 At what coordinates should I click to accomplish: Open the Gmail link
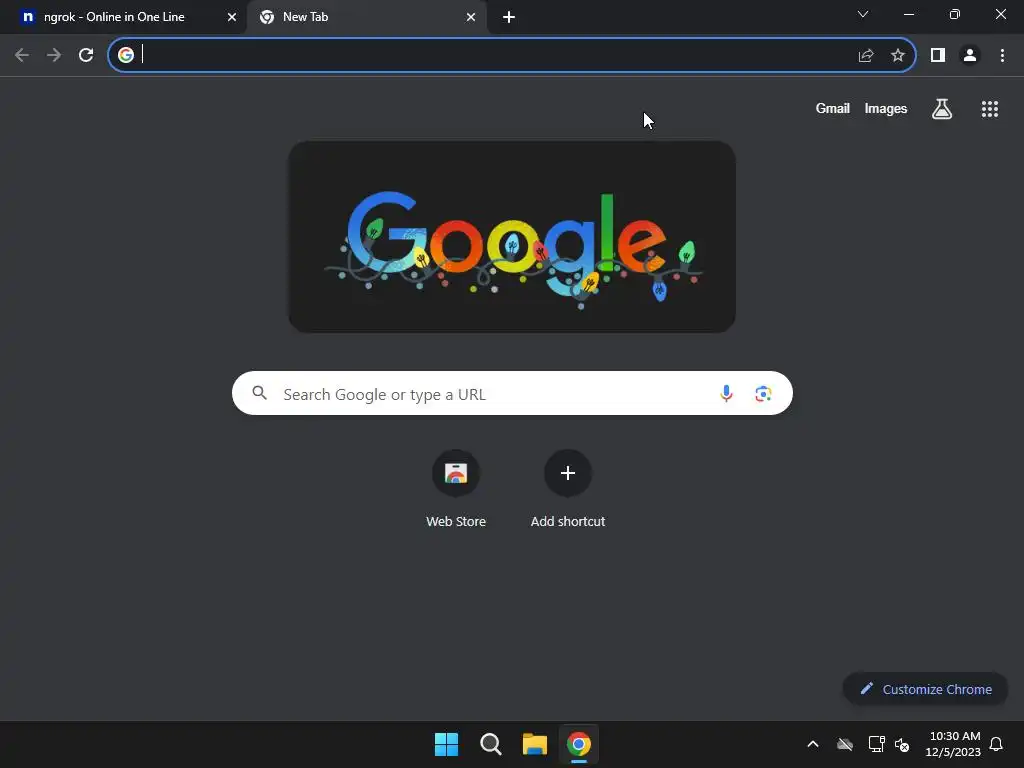coord(833,108)
